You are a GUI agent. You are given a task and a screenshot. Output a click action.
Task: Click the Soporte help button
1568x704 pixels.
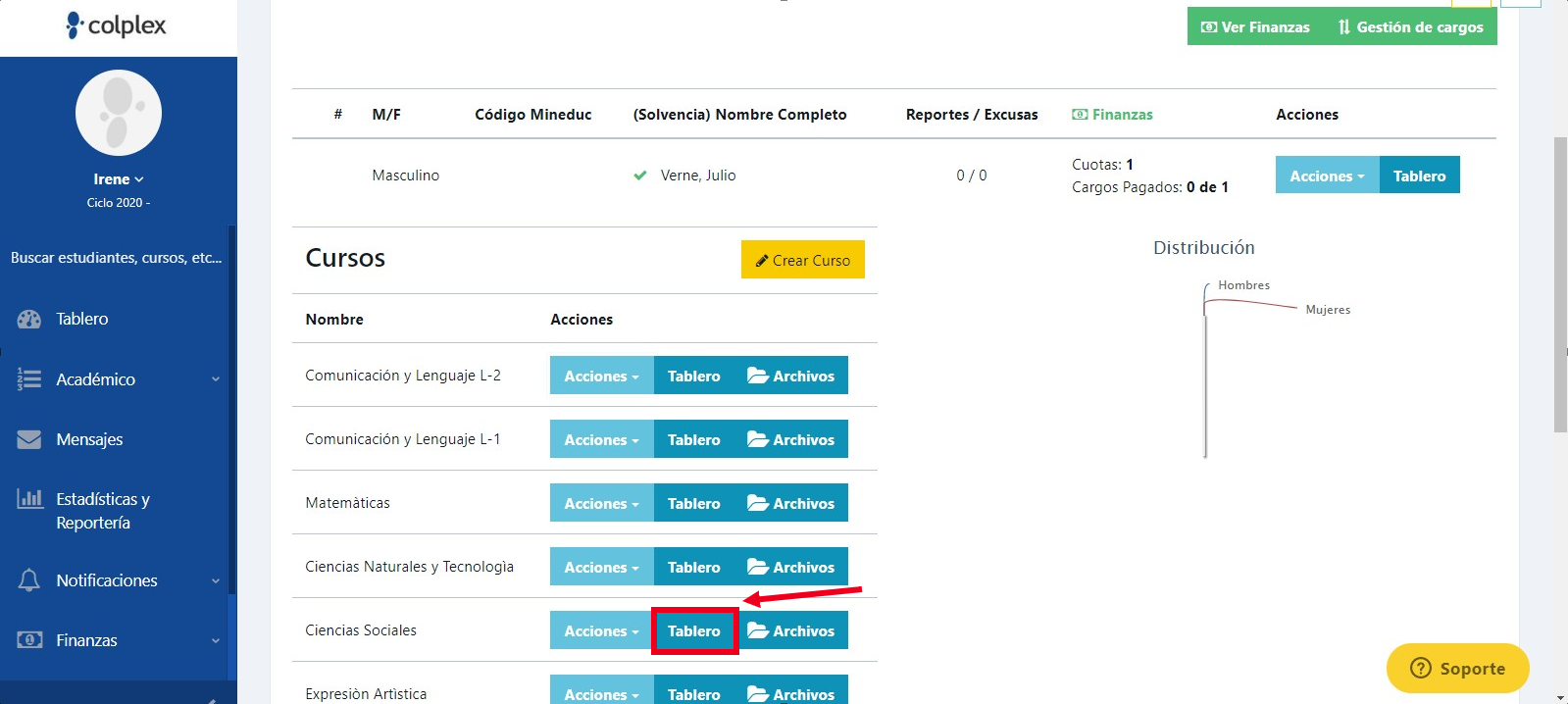point(1457,668)
